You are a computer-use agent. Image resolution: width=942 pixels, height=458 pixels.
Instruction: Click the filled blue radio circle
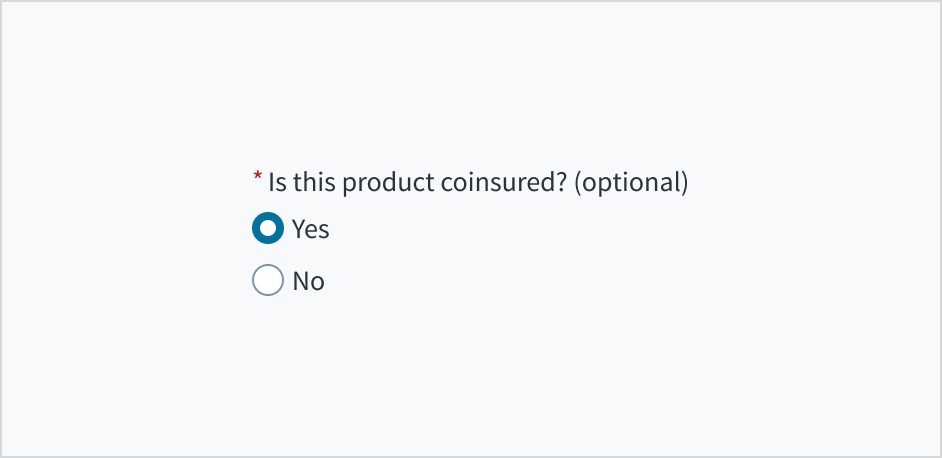267,229
